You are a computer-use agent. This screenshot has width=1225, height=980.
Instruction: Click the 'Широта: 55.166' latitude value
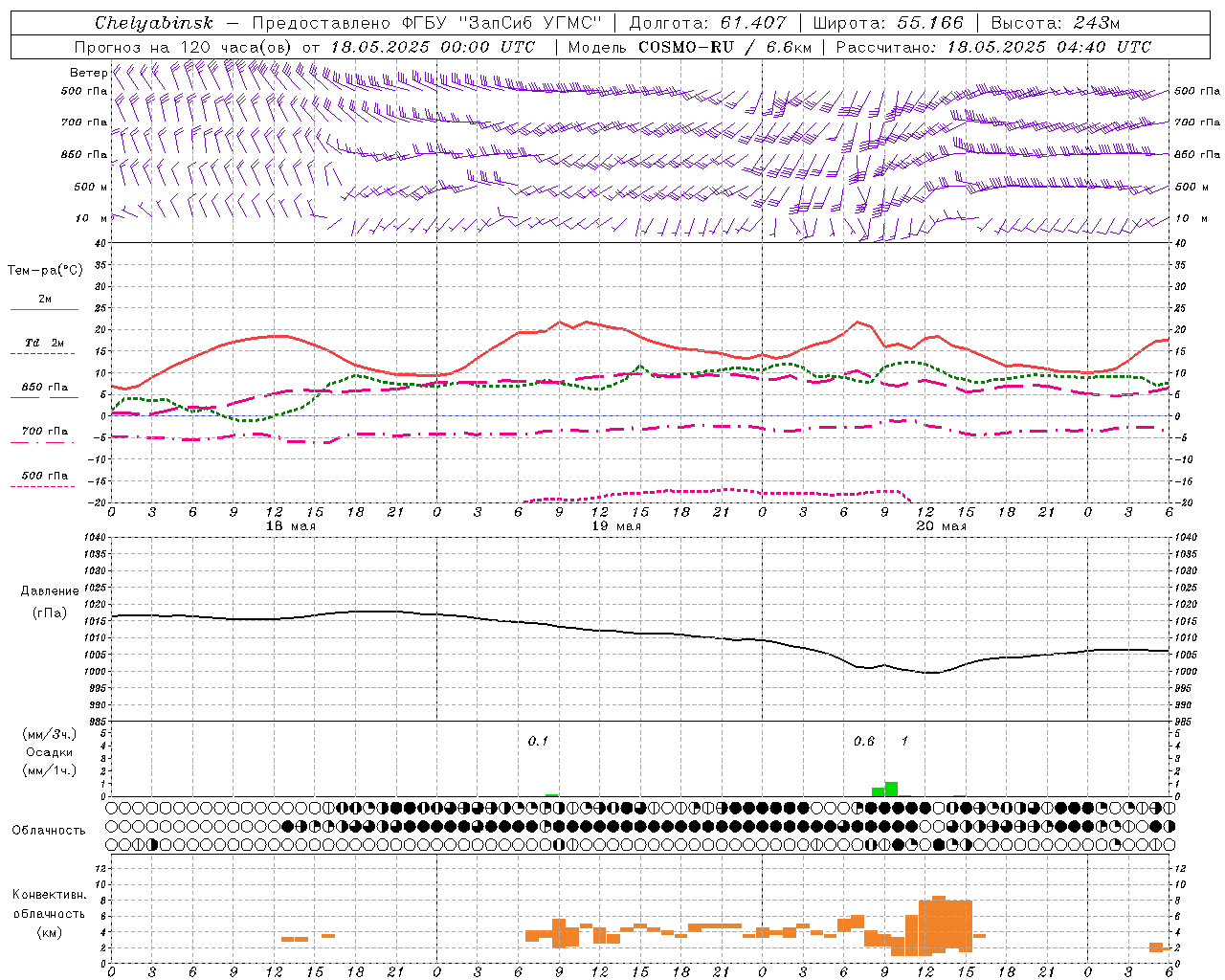[x=888, y=23]
